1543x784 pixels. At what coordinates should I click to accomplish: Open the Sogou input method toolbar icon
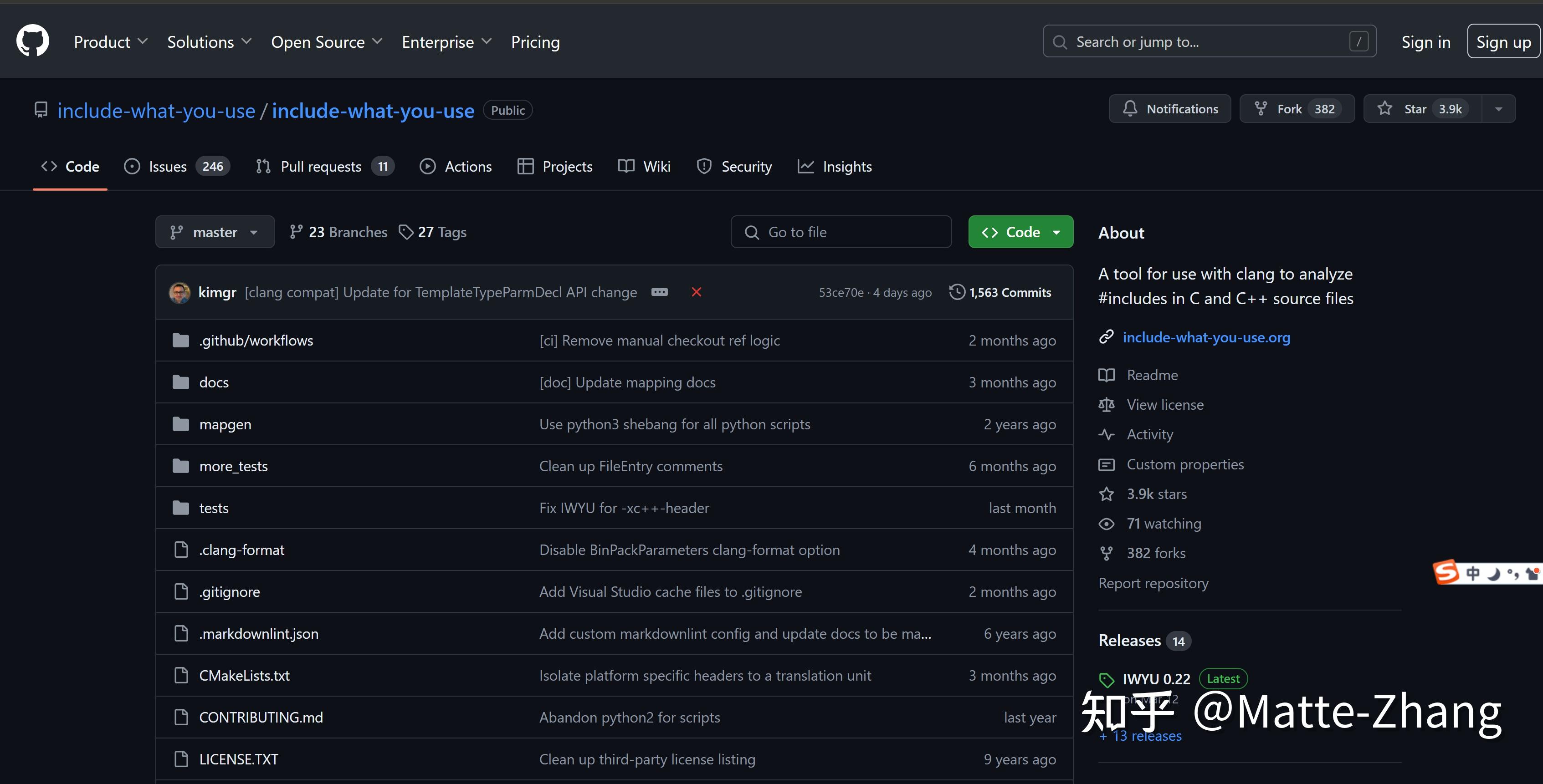pos(1446,572)
